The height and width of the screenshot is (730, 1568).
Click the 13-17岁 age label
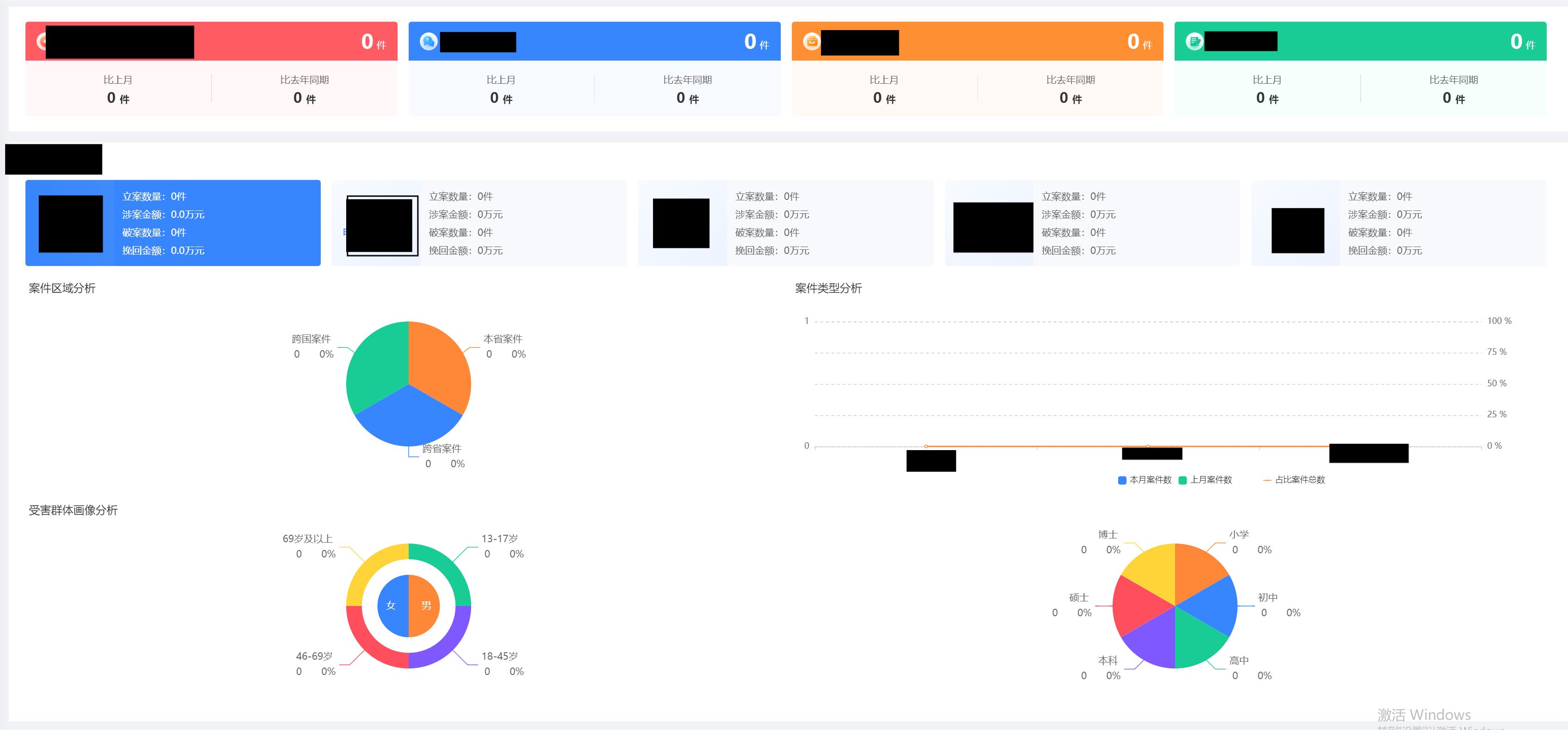tap(500, 539)
